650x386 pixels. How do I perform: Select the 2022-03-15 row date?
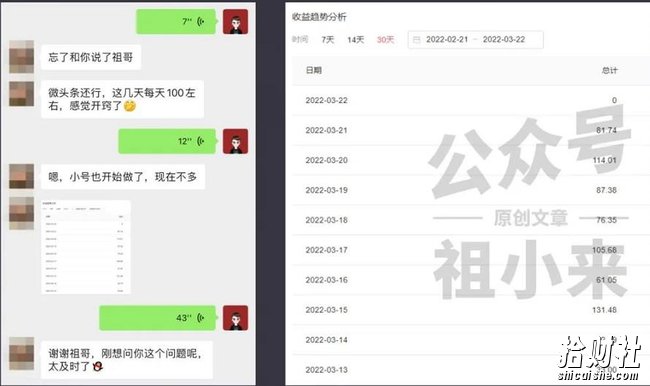[326, 310]
